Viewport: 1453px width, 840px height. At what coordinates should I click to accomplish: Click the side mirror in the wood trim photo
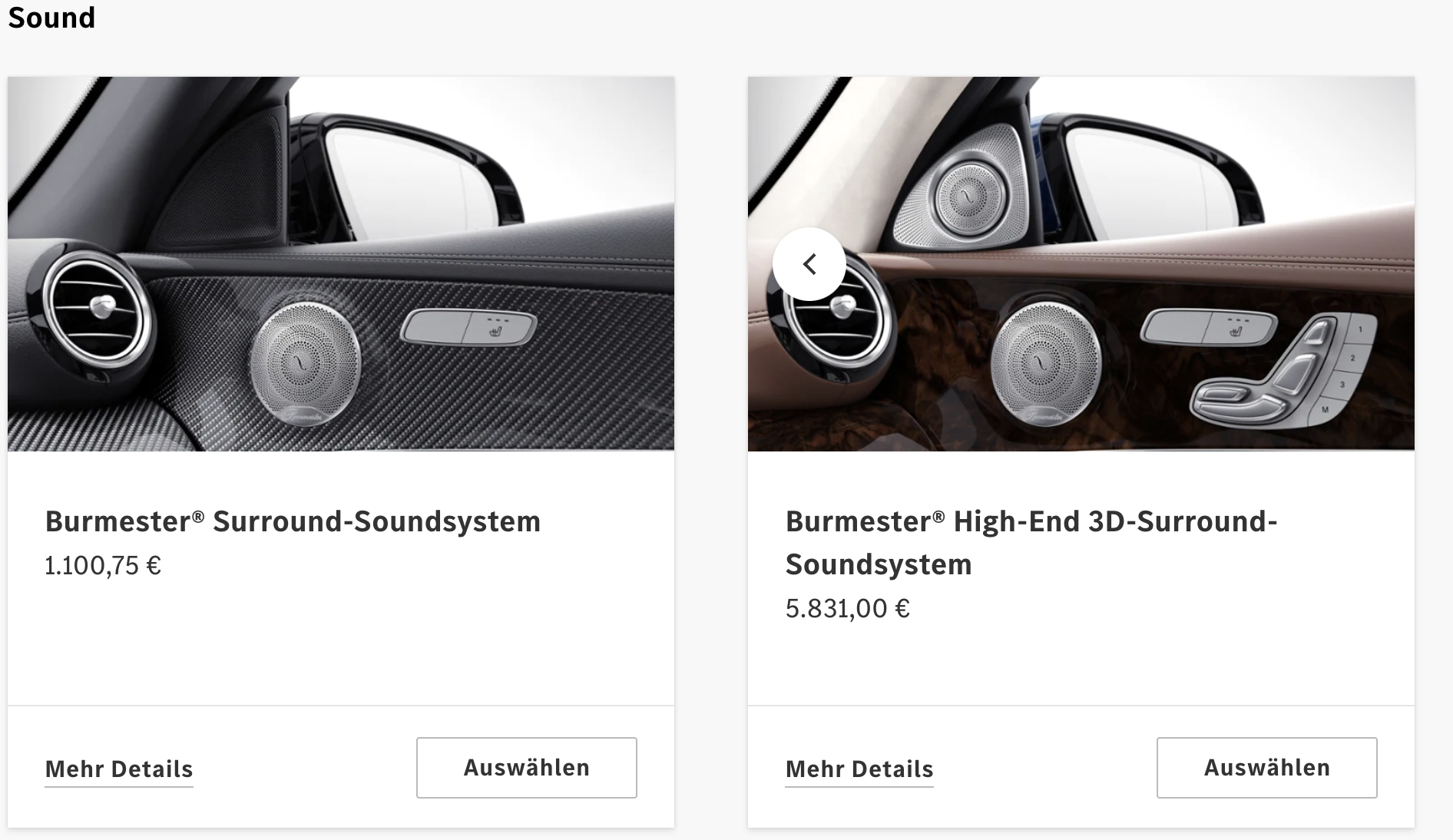click(x=1156, y=173)
